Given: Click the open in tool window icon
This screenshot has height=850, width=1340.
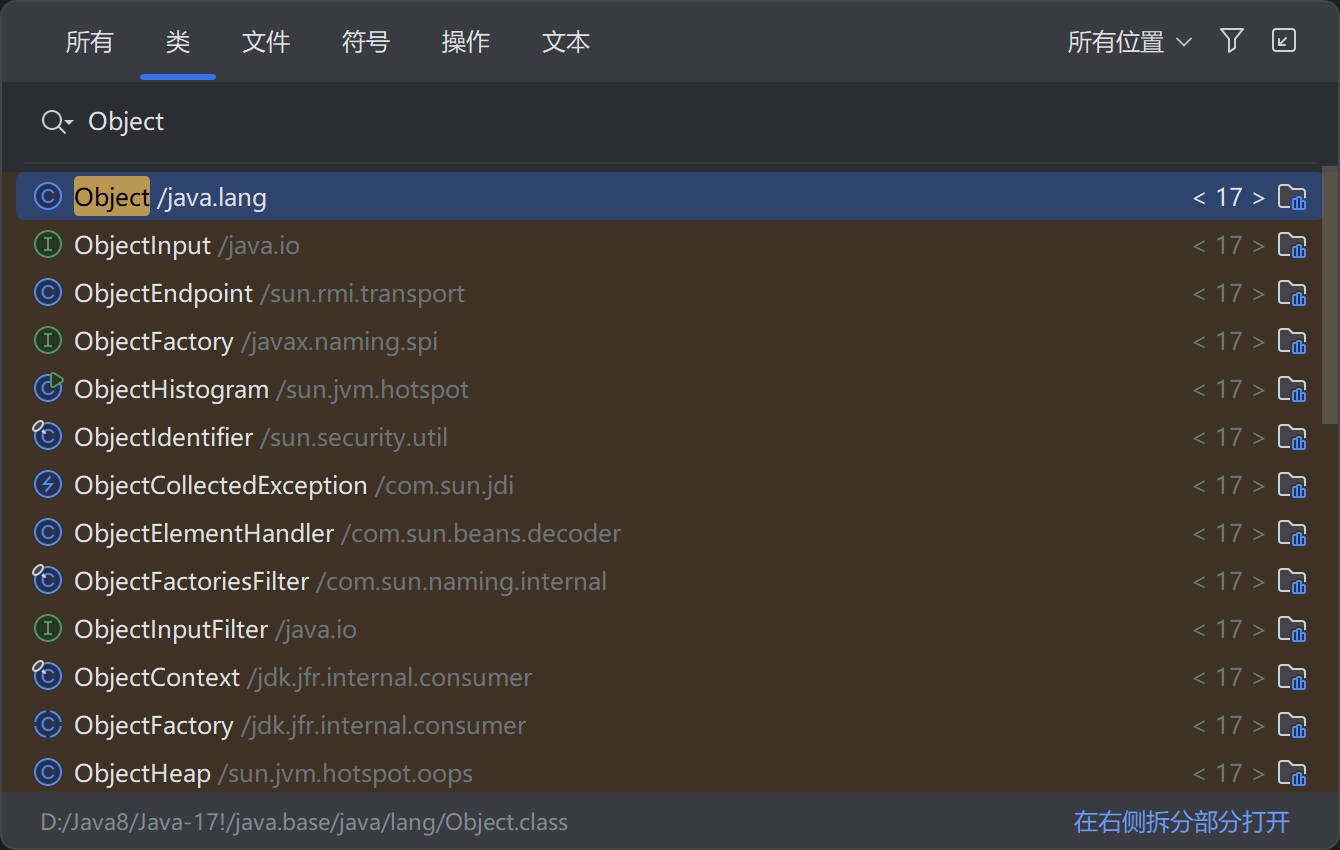Looking at the screenshot, I should [x=1284, y=41].
